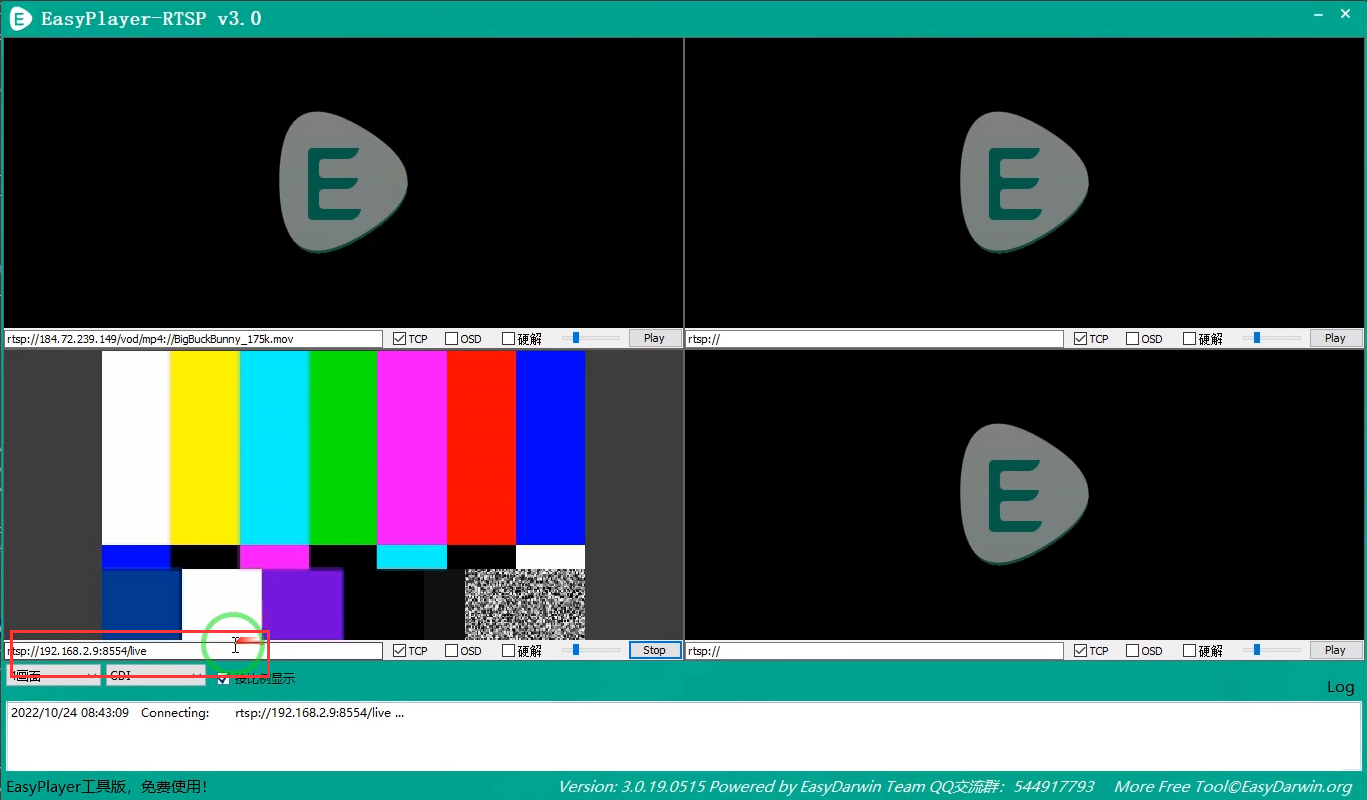Click 'More Free Tool©EasyDarwin.org' in status bar

(x=1233, y=787)
